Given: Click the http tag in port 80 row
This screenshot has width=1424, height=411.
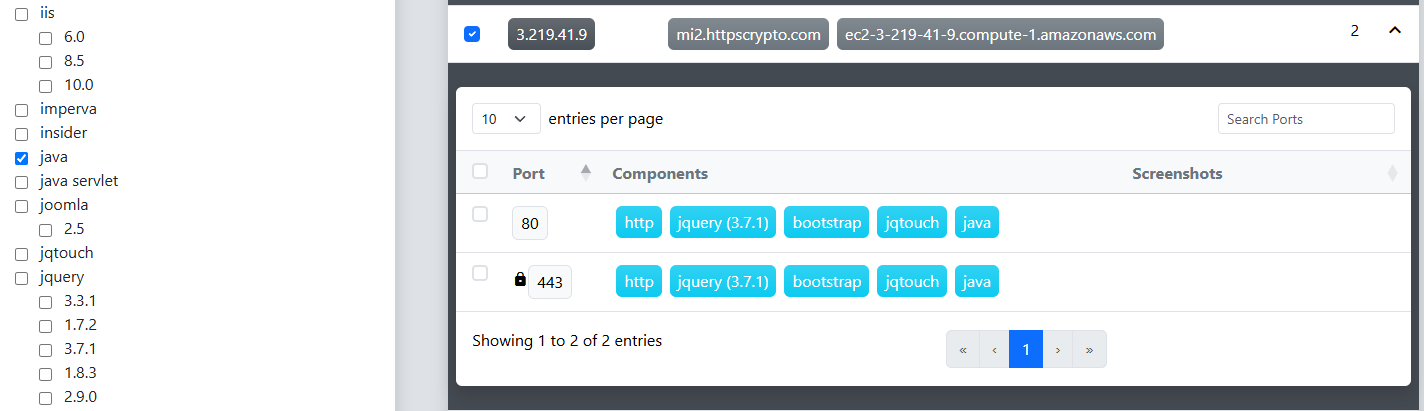Looking at the screenshot, I should (x=639, y=223).
